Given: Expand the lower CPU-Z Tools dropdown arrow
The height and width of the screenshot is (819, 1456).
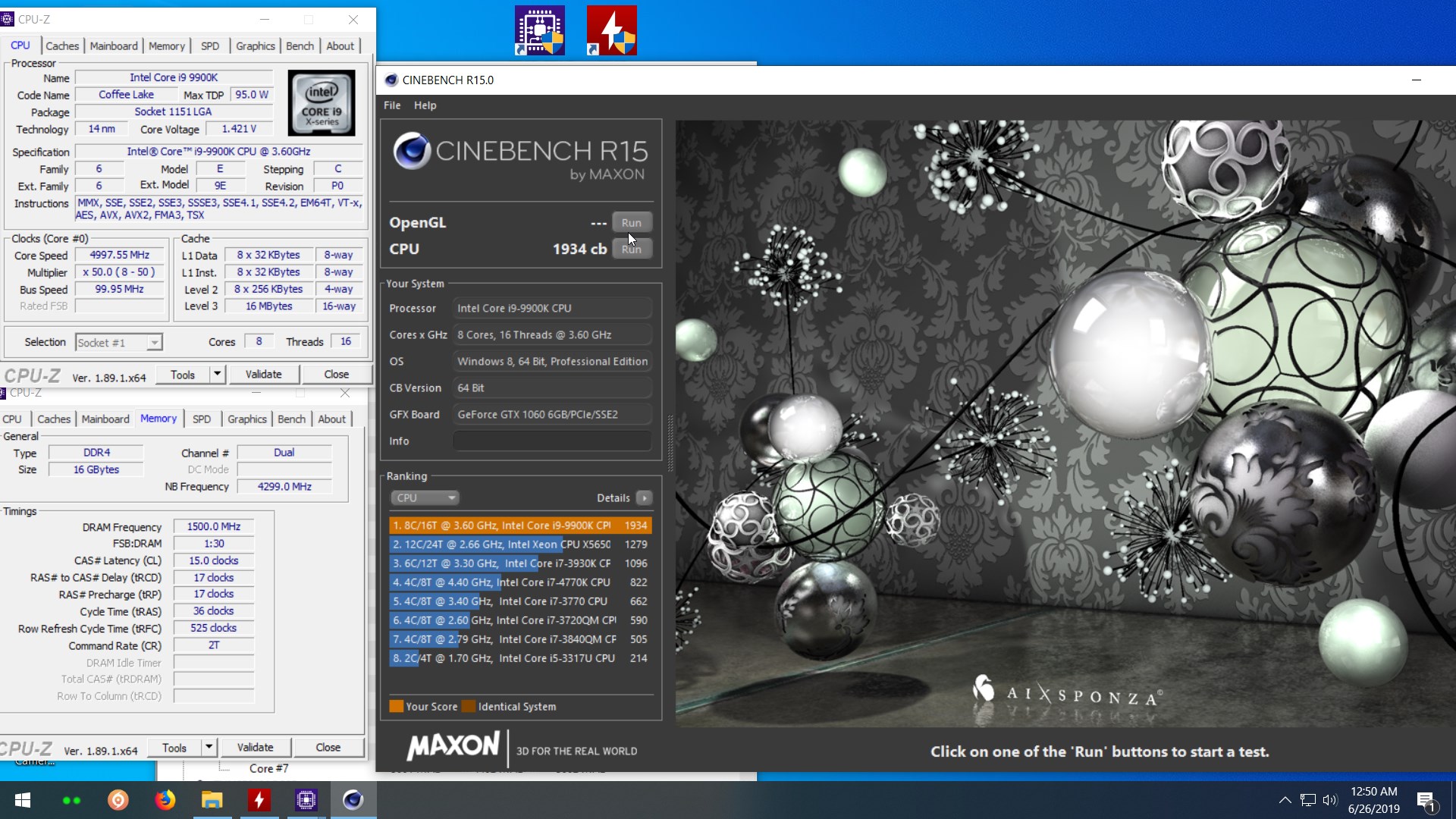Looking at the screenshot, I should pos(209,747).
